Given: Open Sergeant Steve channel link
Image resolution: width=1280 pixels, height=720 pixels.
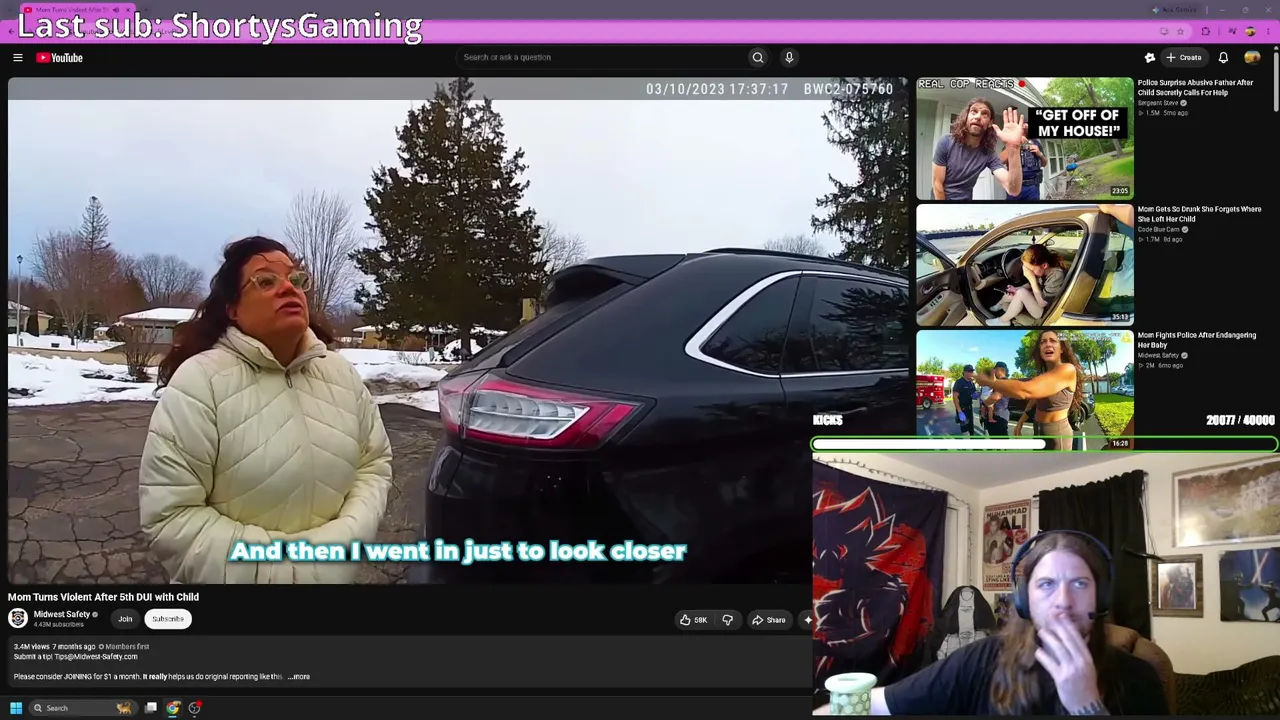Looking at the screenshot, I should click(x=1157, y=103).
